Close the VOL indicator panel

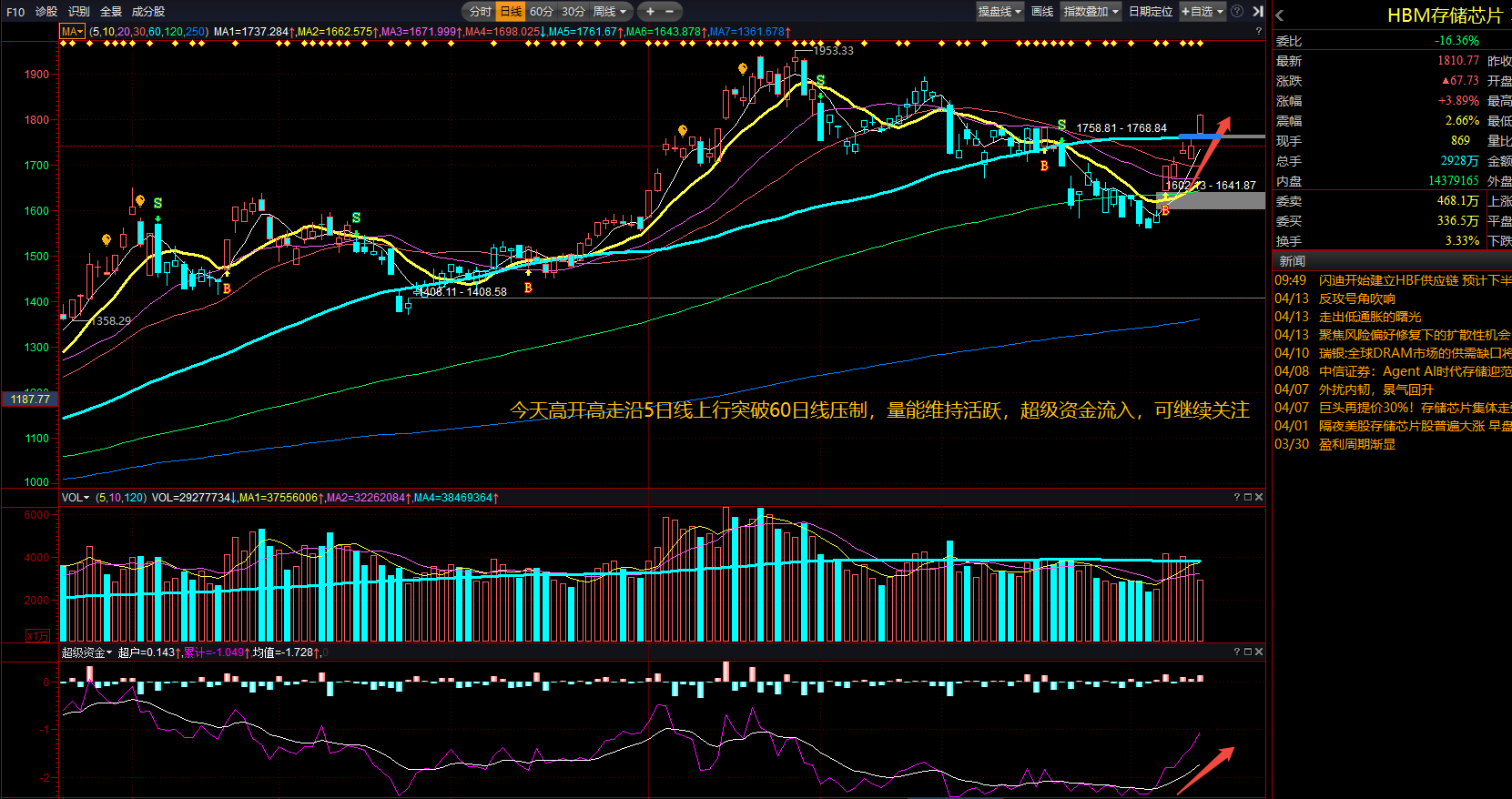tap(1259, 497)
